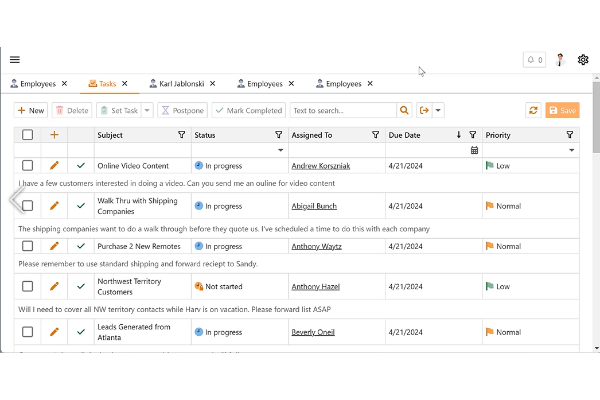Image resolution: width=600 pixels, height=400 pixels.
Task: Mark Walk Thru with Shipping Companies as completed with the checkmark icon
Action: tap(81, 205)
